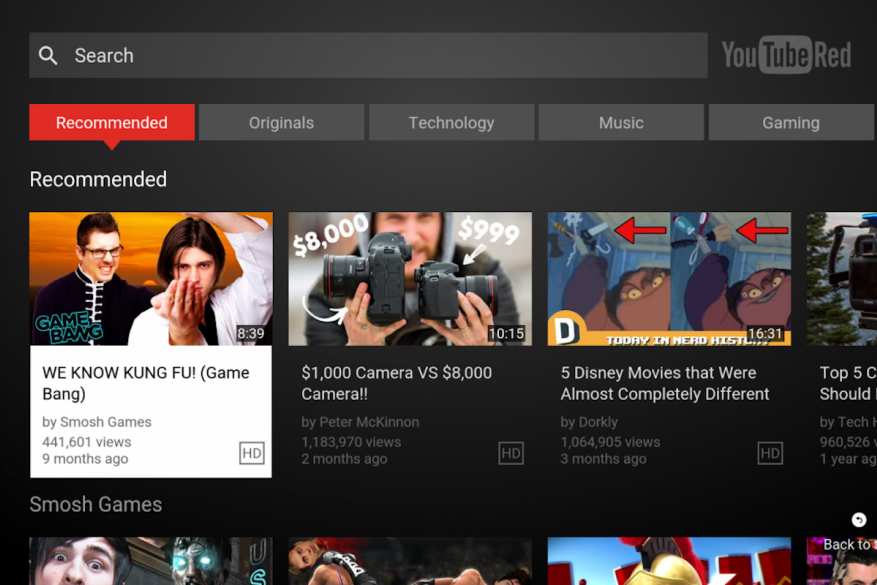Click HD badge on Kung Fu video card
The image size is (877, 585).
[x=252, y=453]
